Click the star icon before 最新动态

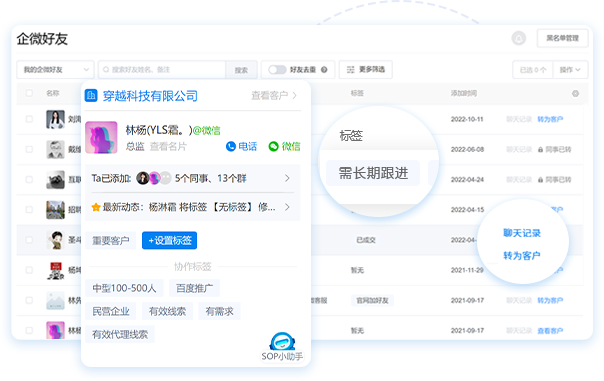coord(96,207)
